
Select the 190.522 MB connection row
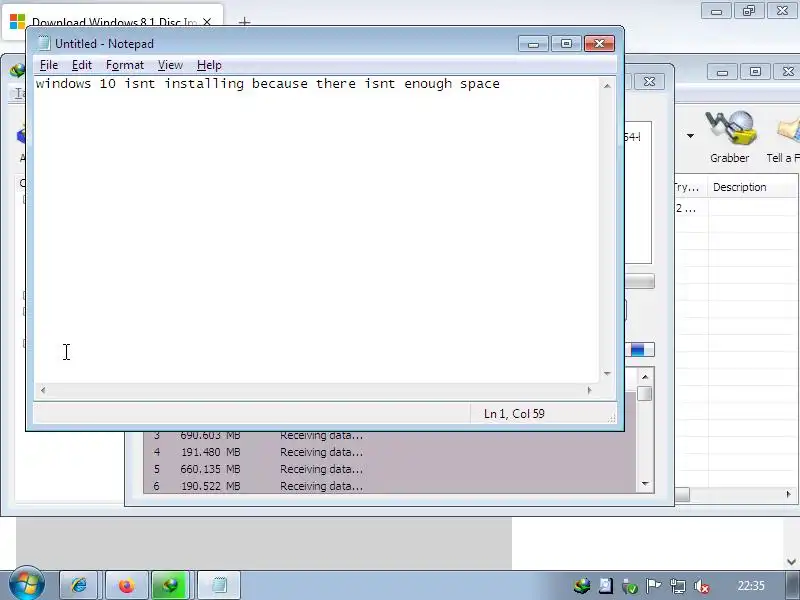click(x=390, y=486)
